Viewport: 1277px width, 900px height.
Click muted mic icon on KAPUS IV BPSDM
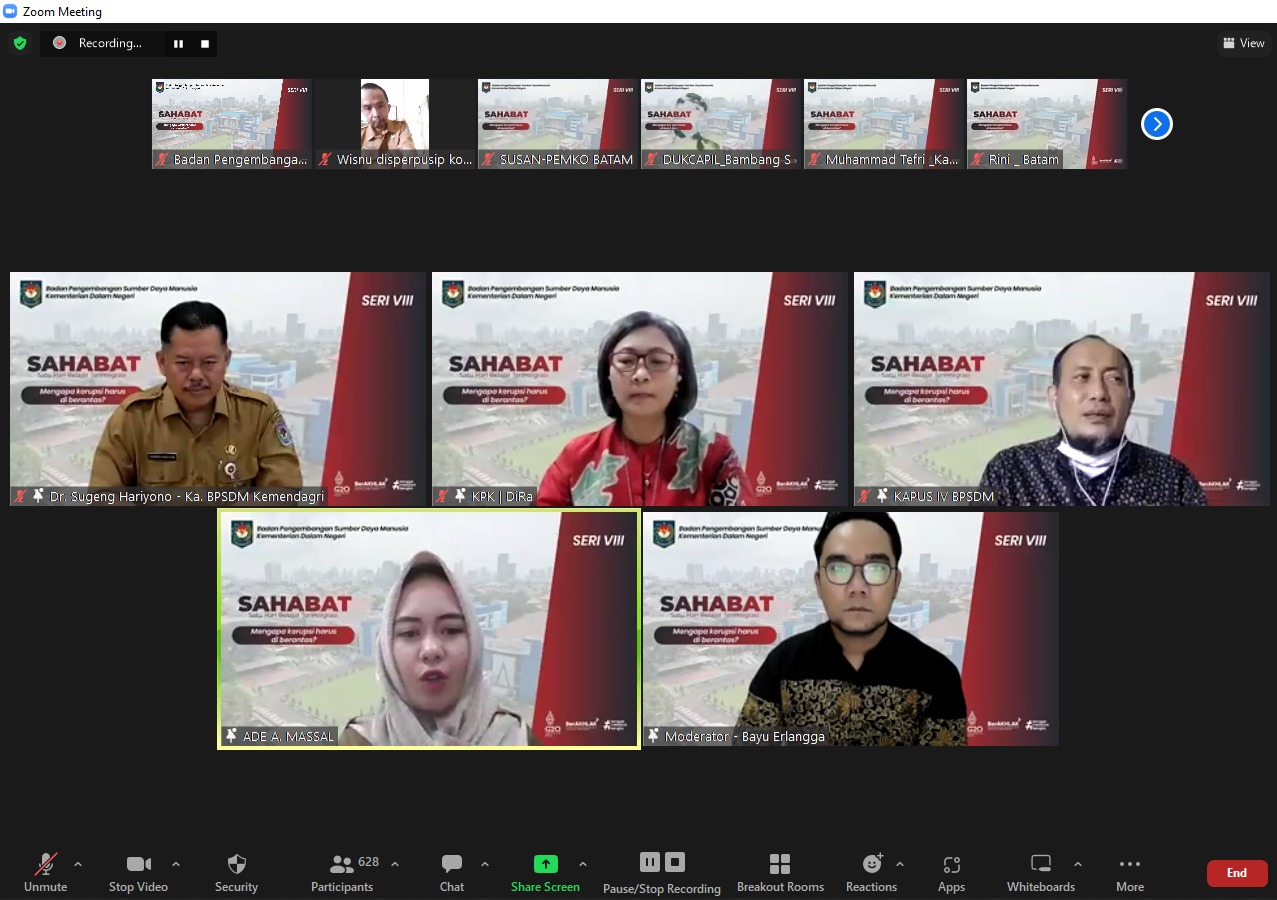[864, 495]
